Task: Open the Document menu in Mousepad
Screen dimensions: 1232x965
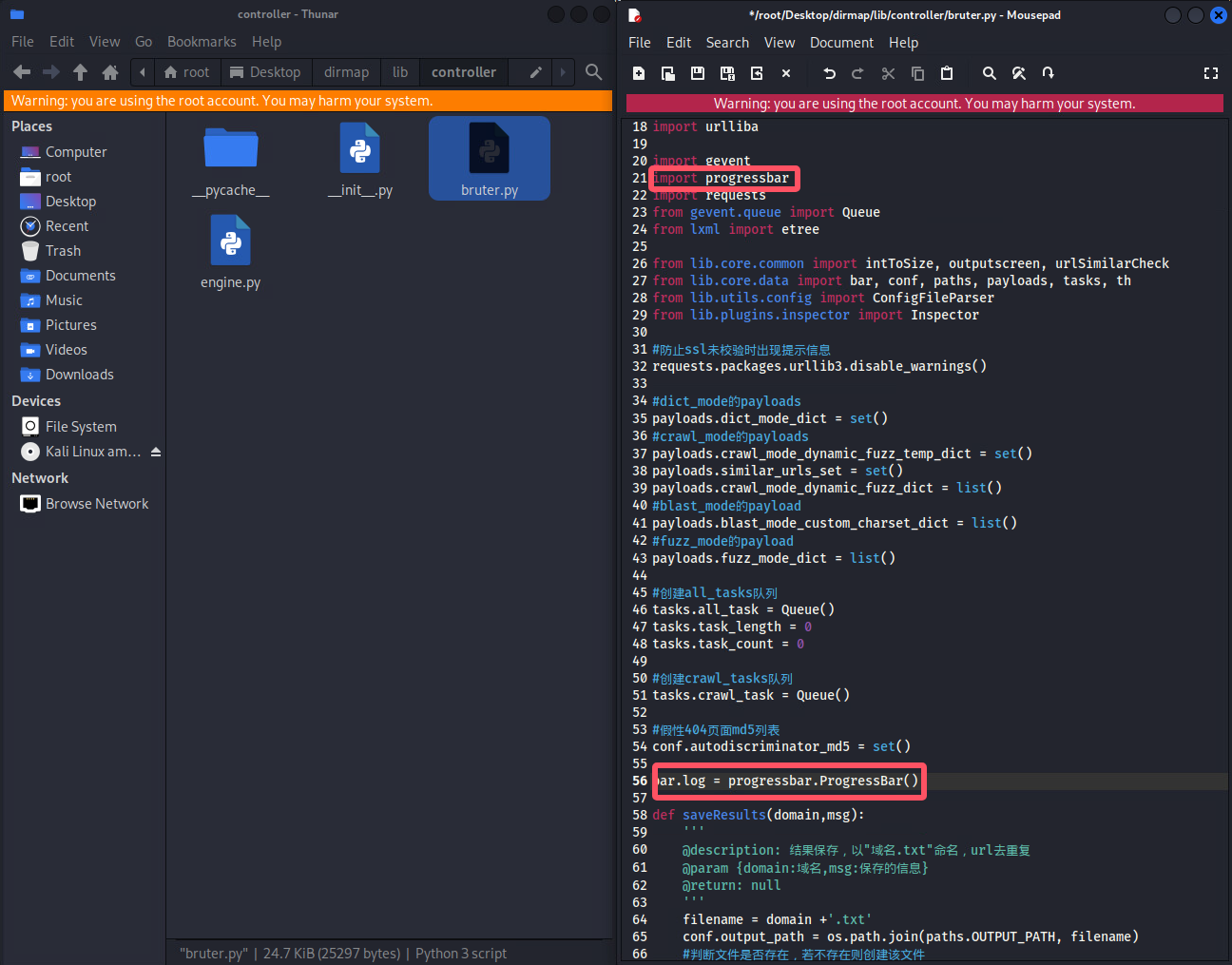Action: (841, 43)
